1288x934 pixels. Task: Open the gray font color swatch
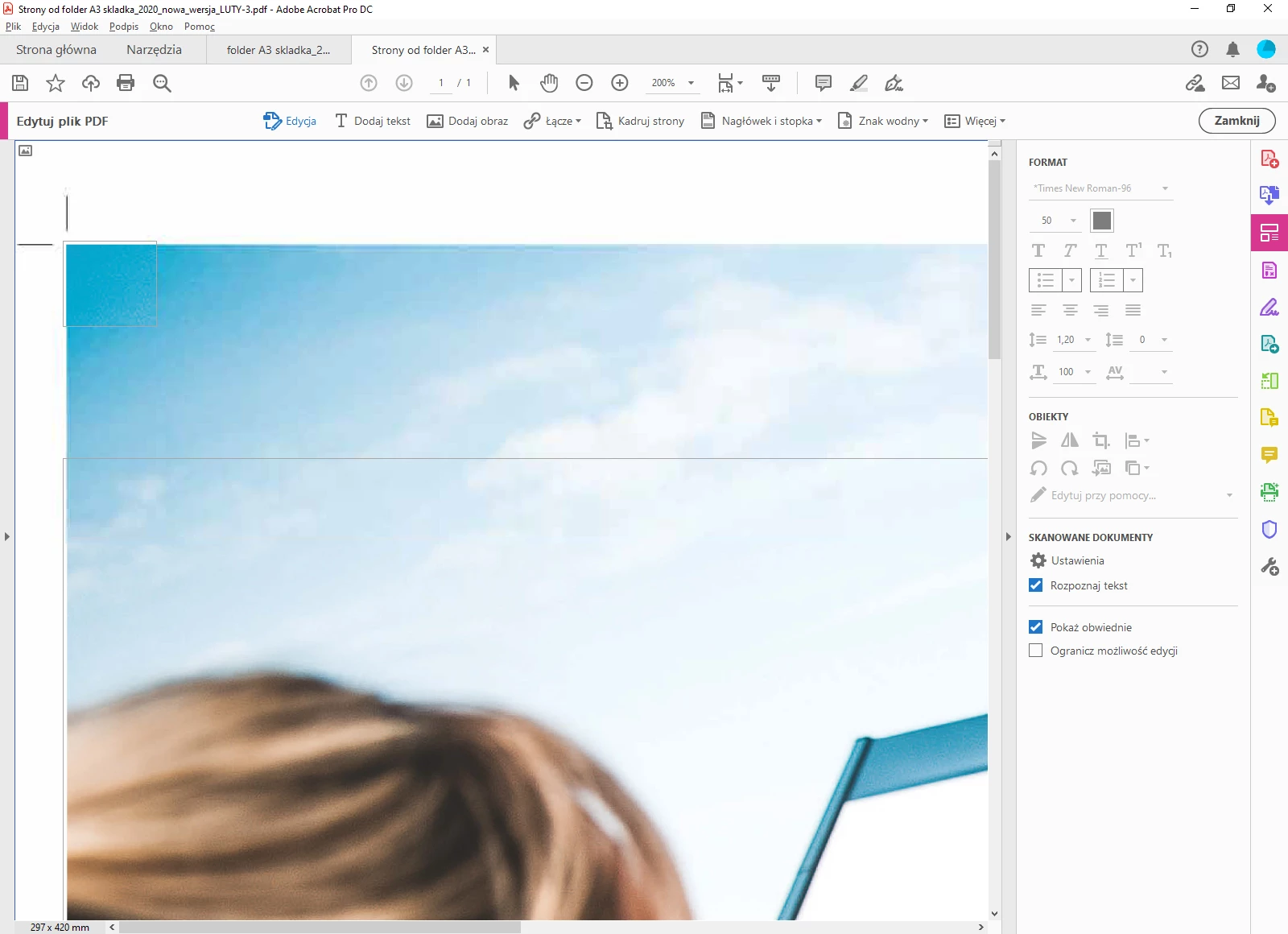(1102, 221)
